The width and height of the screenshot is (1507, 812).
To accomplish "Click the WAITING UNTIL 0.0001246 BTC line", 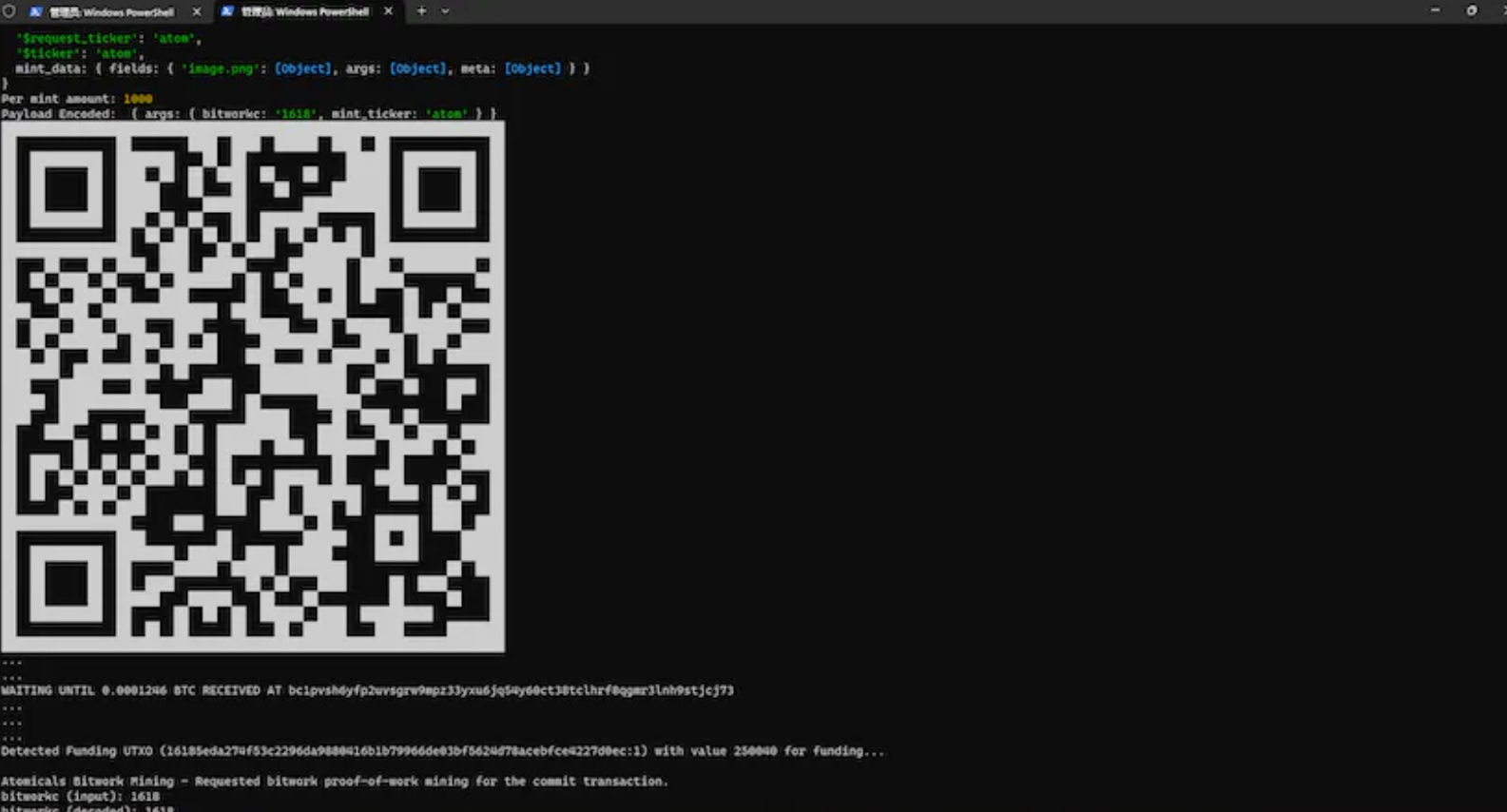I will click(367, 690).
